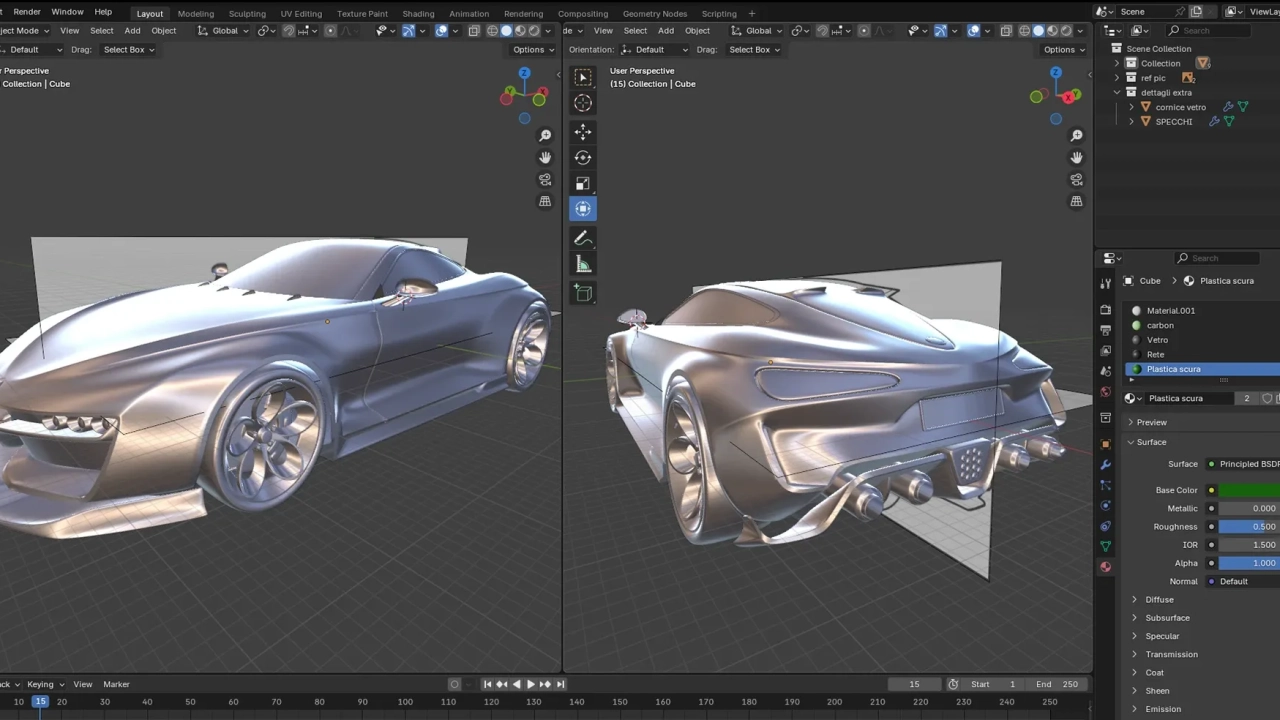Image resolution: width=1280 pixels, height=720 pixels.
Task: Open the Render menu
Action: click(x=27, y=12)
